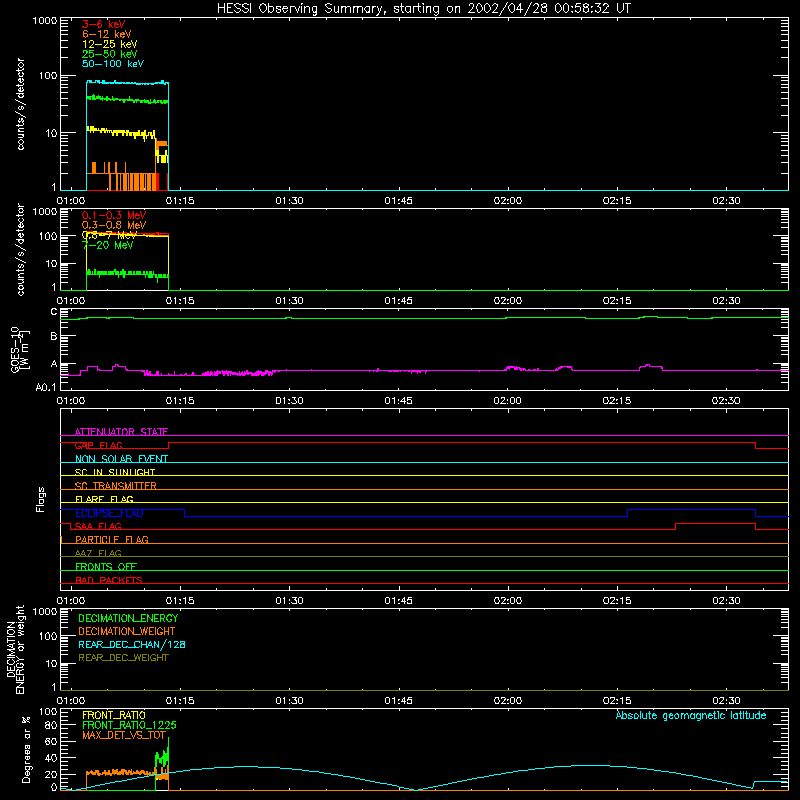Click the FRONT_RATIO legend label

[x=114, y=715]
